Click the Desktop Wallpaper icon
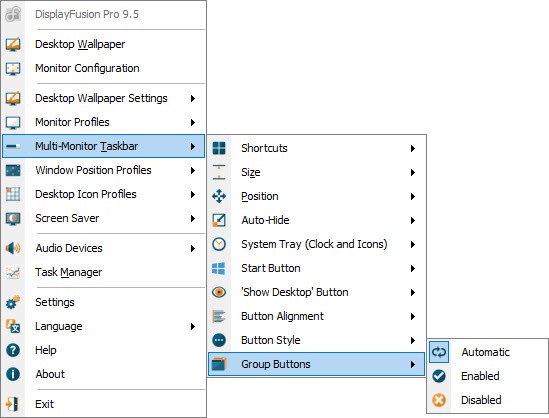The width and height of the screenshot is (549, 418). point(13,44)
